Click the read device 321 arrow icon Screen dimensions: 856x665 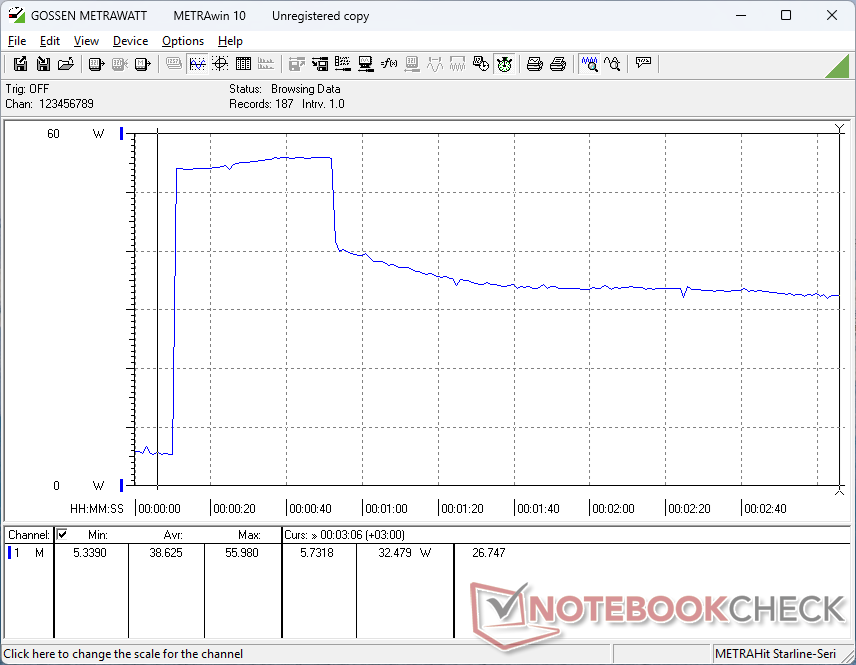click(97, 64)
